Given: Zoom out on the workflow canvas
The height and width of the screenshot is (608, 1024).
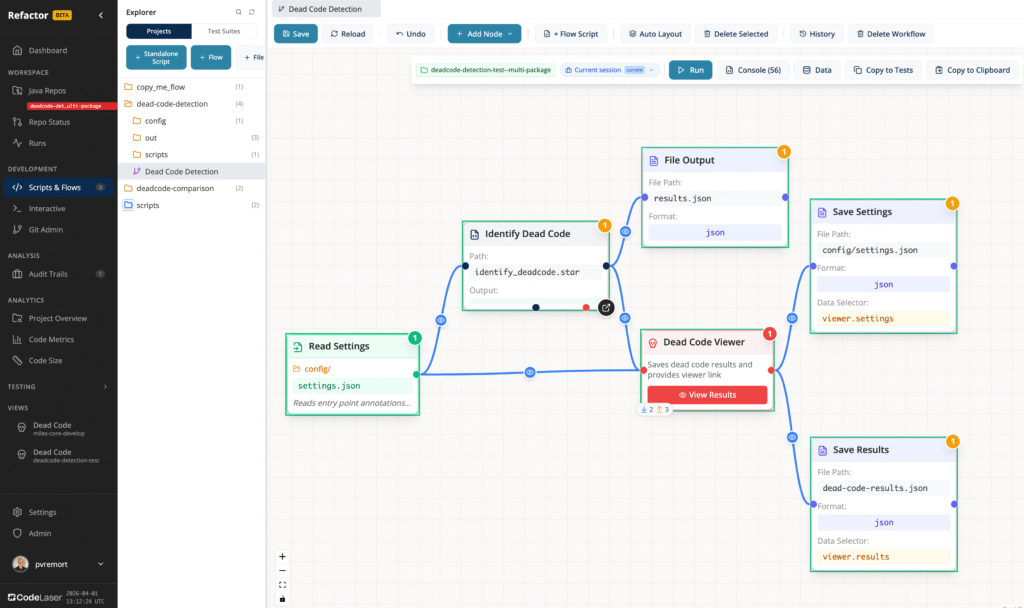Looking at the screenshot, I should point(282,570).
